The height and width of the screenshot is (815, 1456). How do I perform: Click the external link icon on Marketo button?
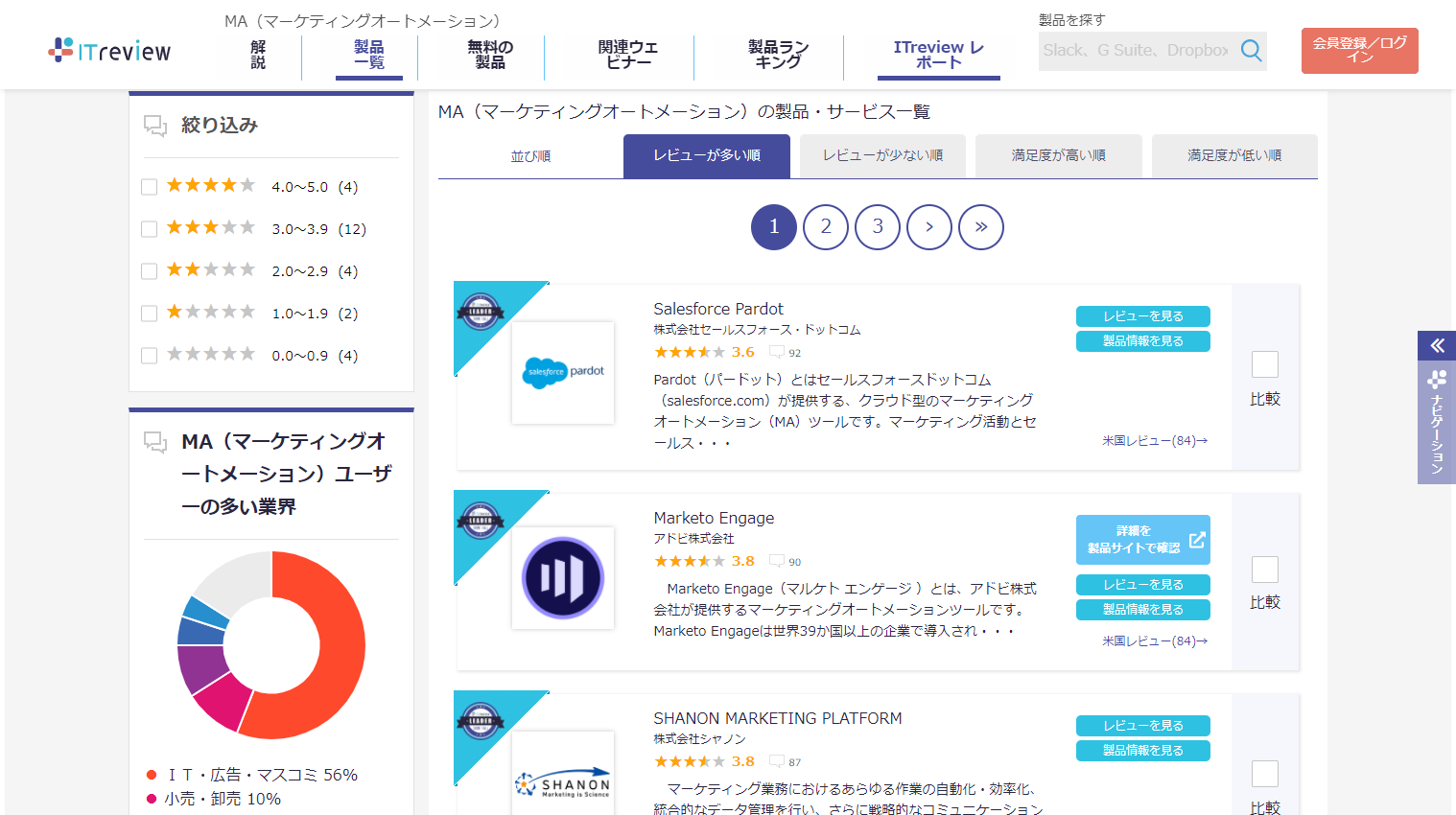pyautogui.click(x=1197, y=540)
